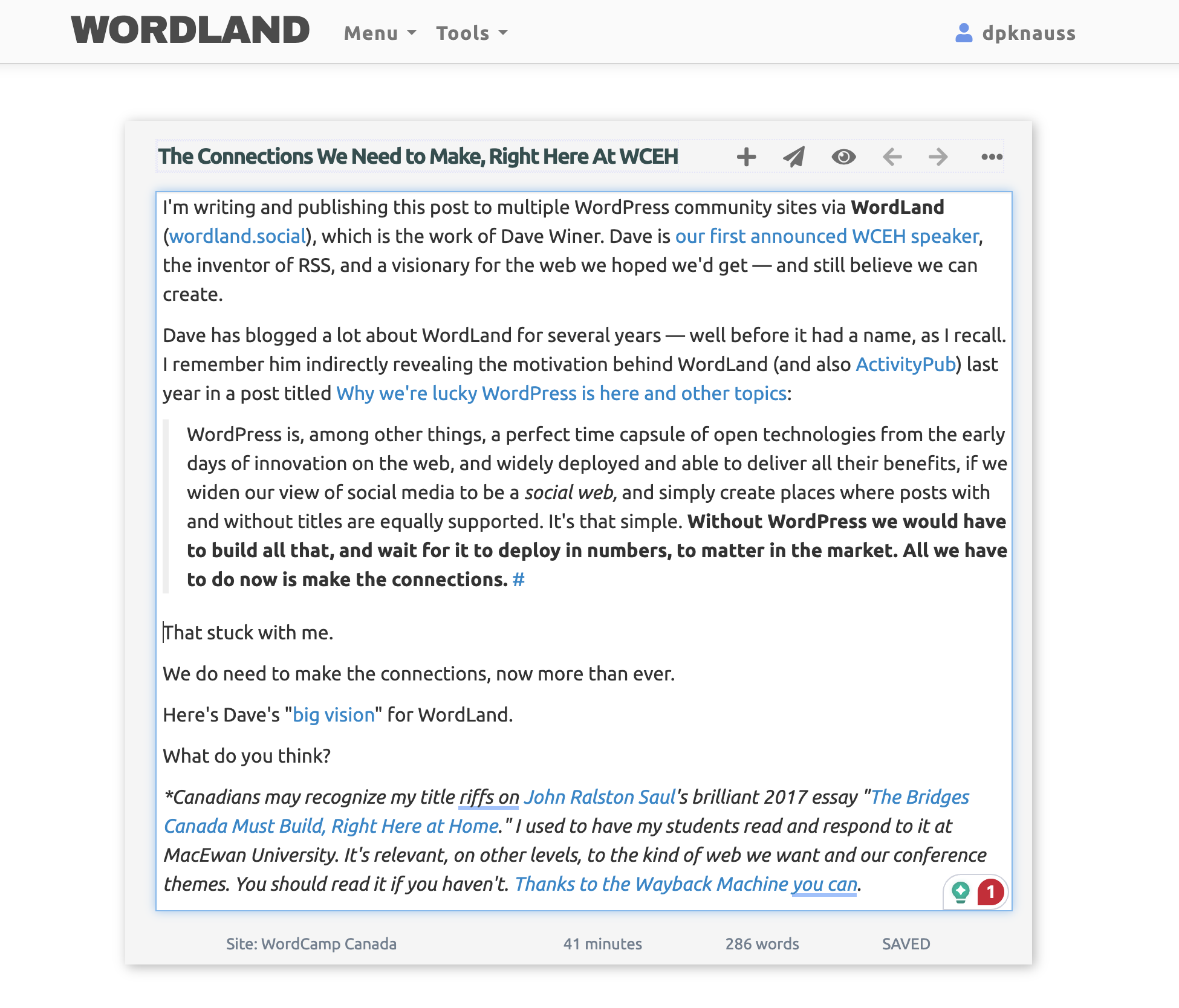Go to next draft with right arrow
This screenshot has width=1179, height=1008.
tap(938, 157)
